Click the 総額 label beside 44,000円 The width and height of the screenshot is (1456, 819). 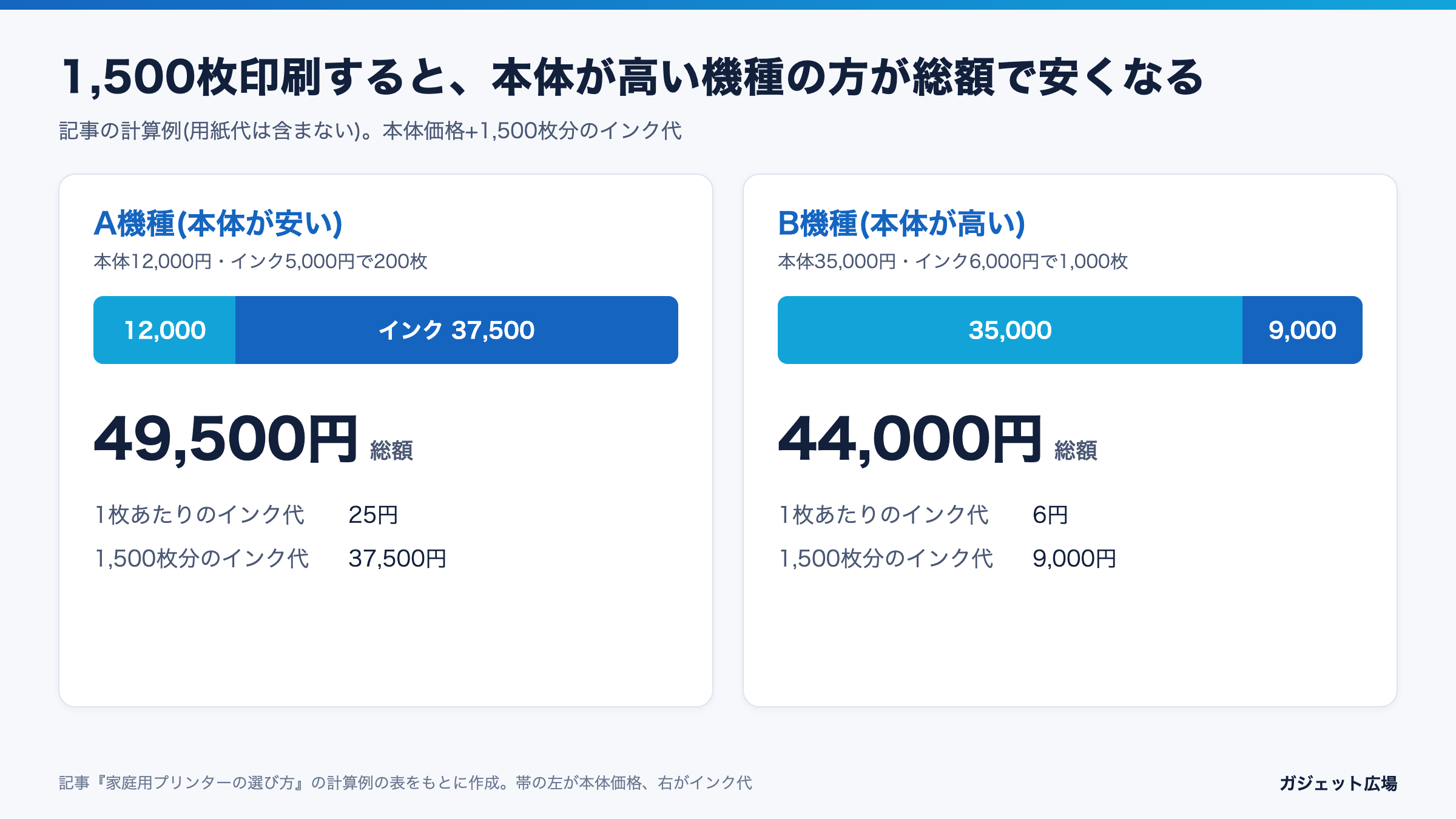1076,451
